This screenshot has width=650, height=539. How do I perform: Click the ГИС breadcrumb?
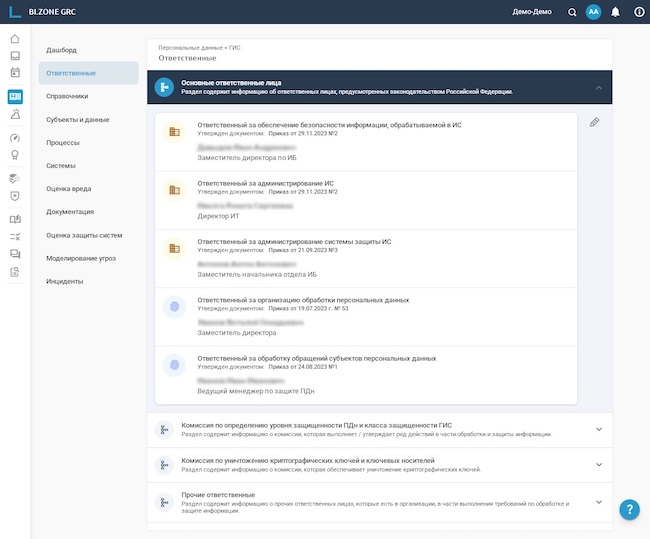[x=235, y=48]
